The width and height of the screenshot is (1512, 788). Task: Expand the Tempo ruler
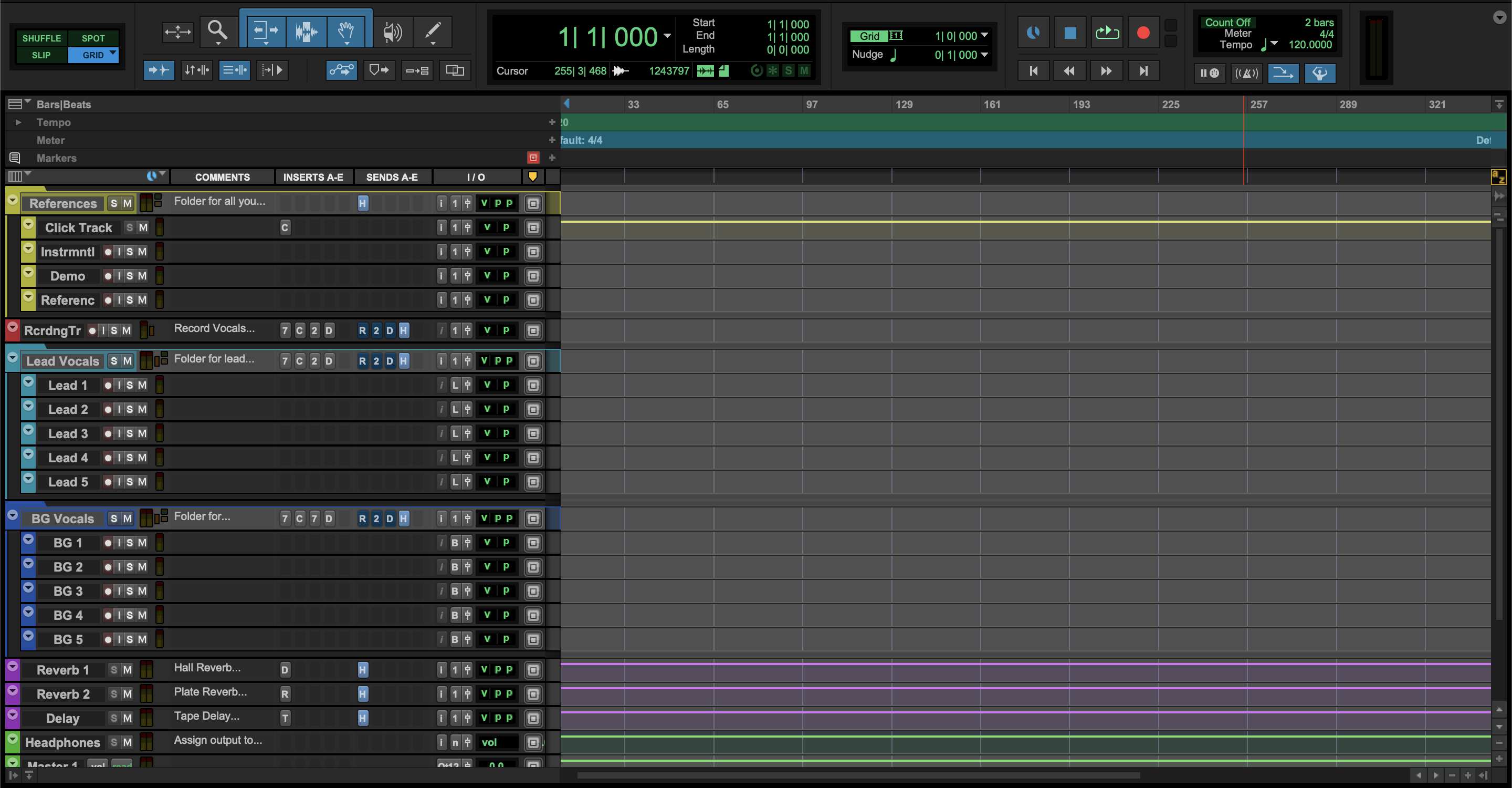click(x=18, y=122)
